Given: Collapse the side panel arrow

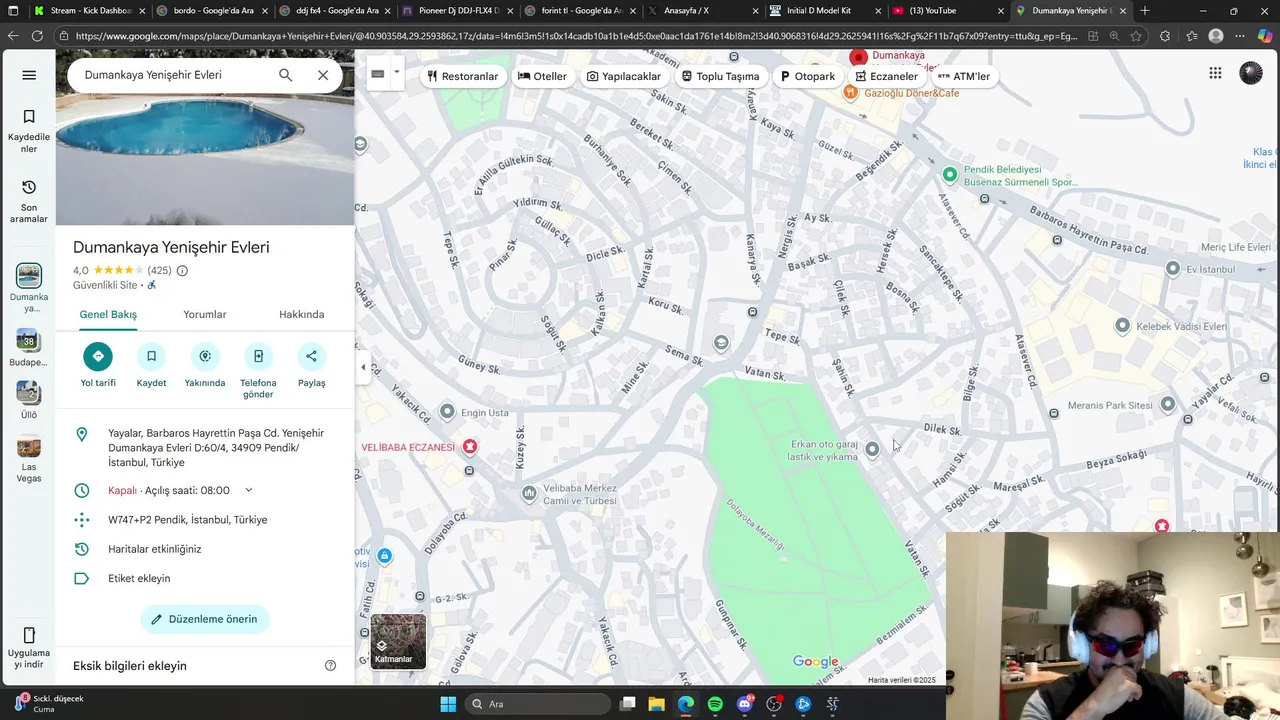Looking at the screenshot, I should [363, 367].
